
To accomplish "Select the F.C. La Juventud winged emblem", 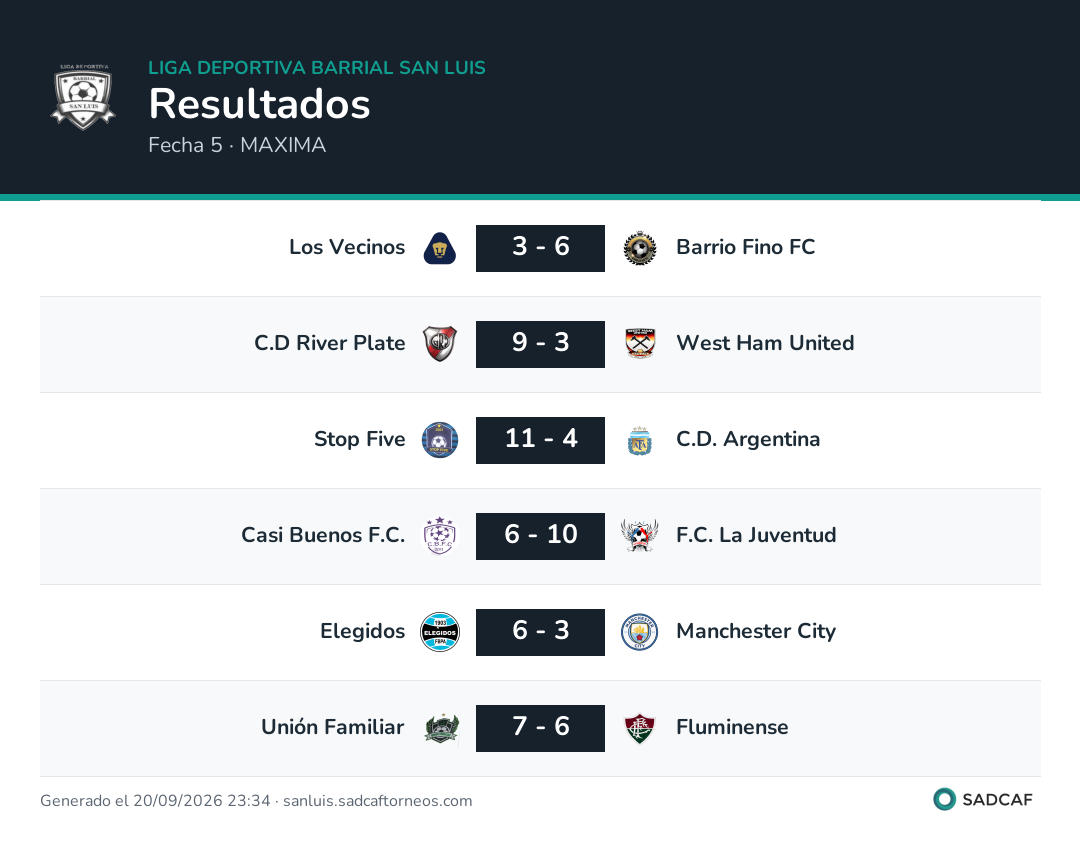I will (x=640, y=536).
